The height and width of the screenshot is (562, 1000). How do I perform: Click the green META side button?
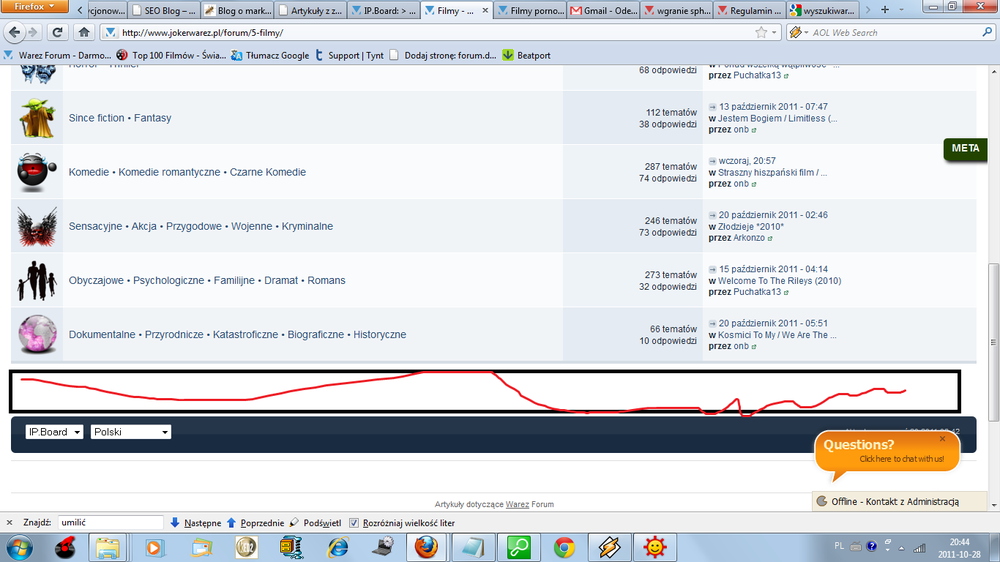(965, 149)
